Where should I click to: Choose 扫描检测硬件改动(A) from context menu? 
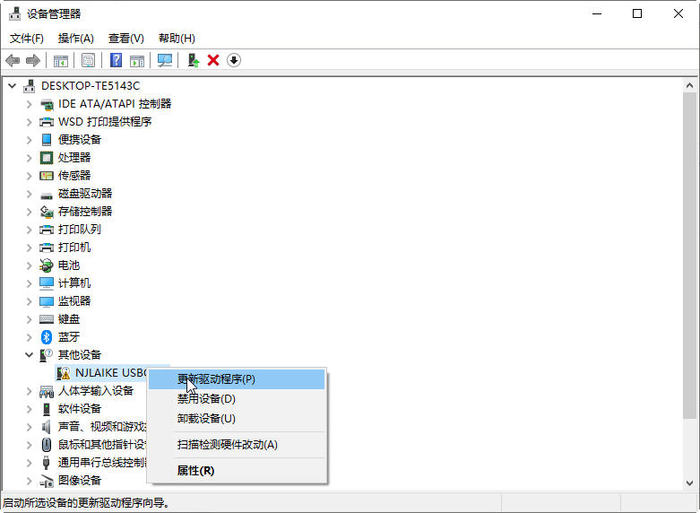pyautogui.click(x=237, y=445)
